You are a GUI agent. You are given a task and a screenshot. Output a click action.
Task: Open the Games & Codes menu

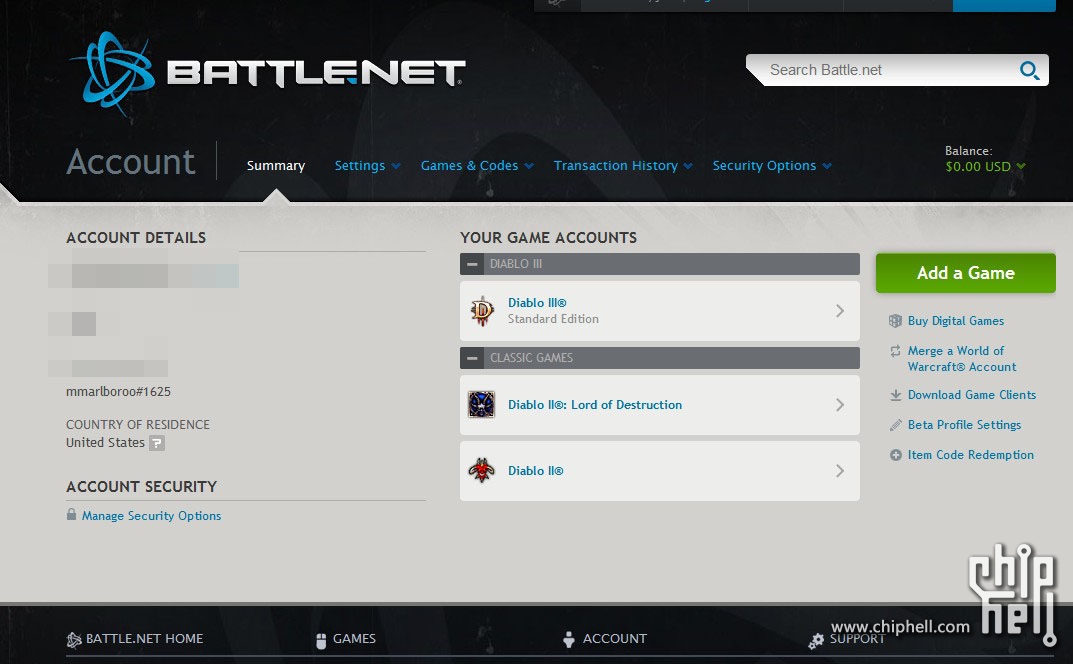[x=469, y=166]
